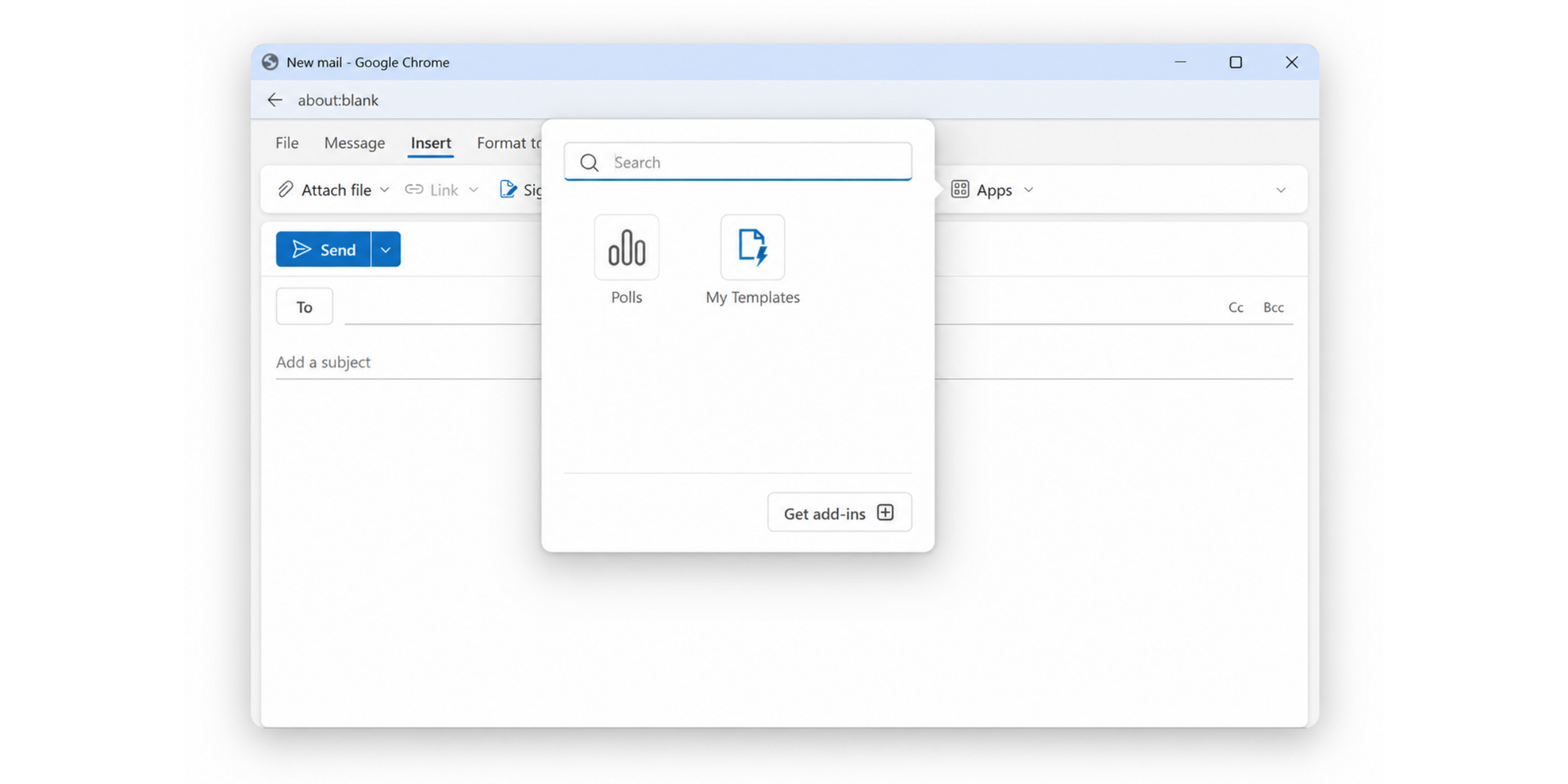
Task: Minimize the New mail window
Action: pos(1180,62)
